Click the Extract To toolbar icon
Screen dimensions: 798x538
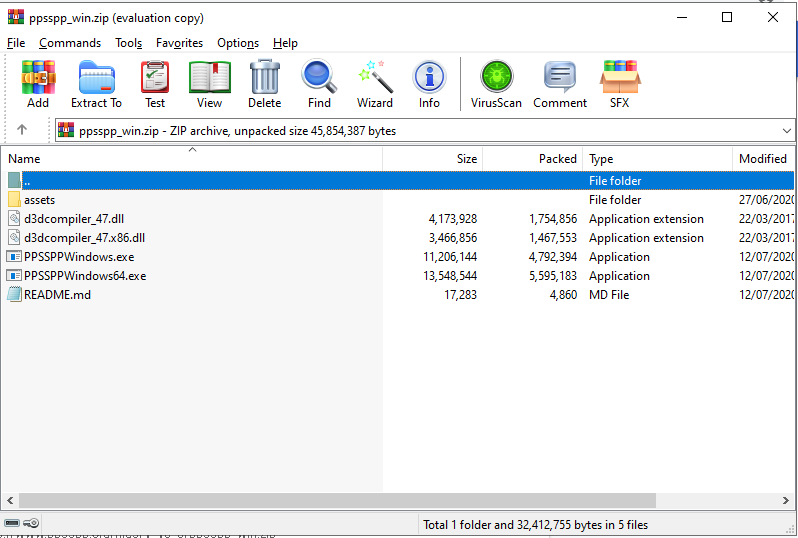pyautogui.click(x=96, y=84)
